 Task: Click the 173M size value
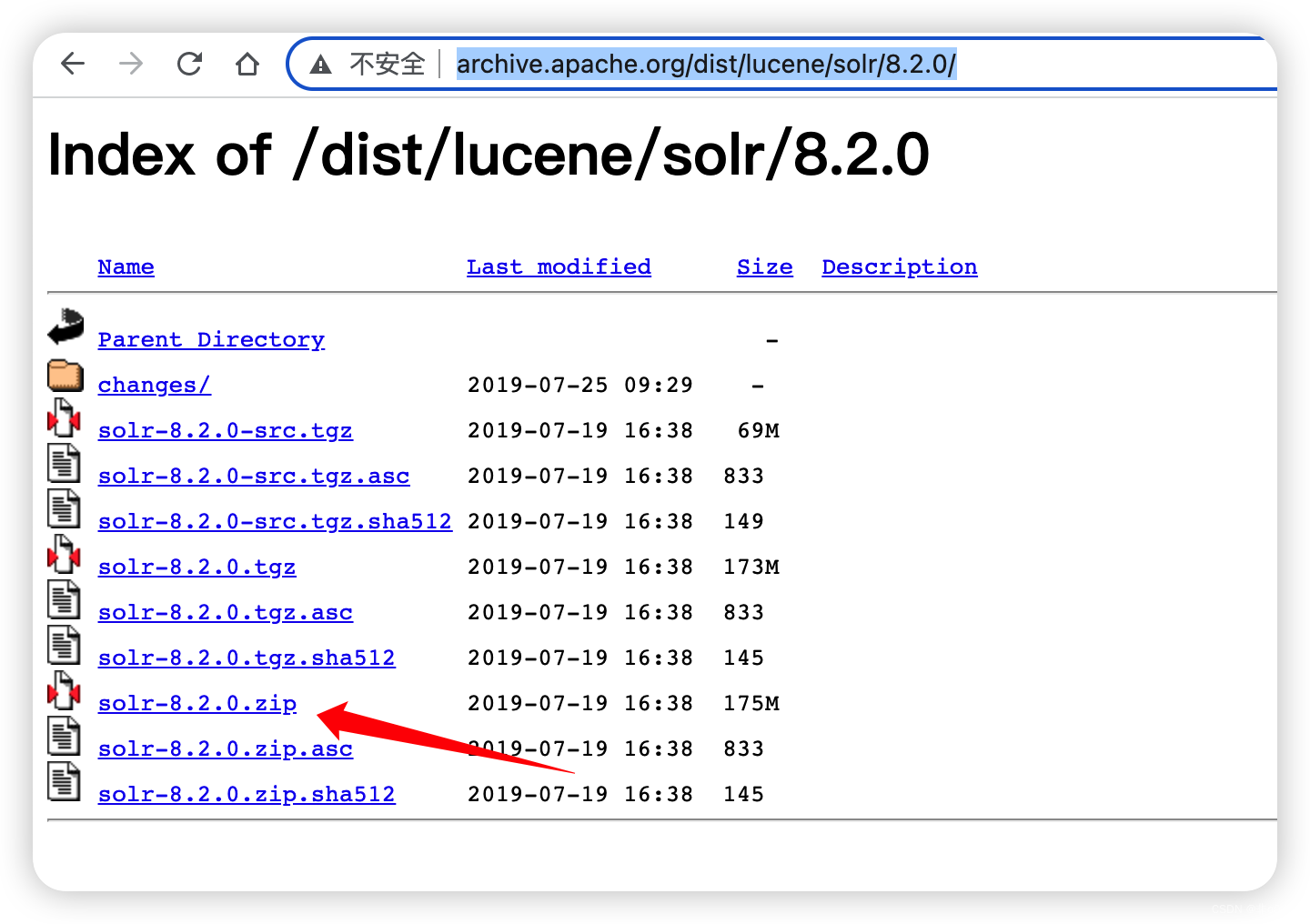(751, 567)
